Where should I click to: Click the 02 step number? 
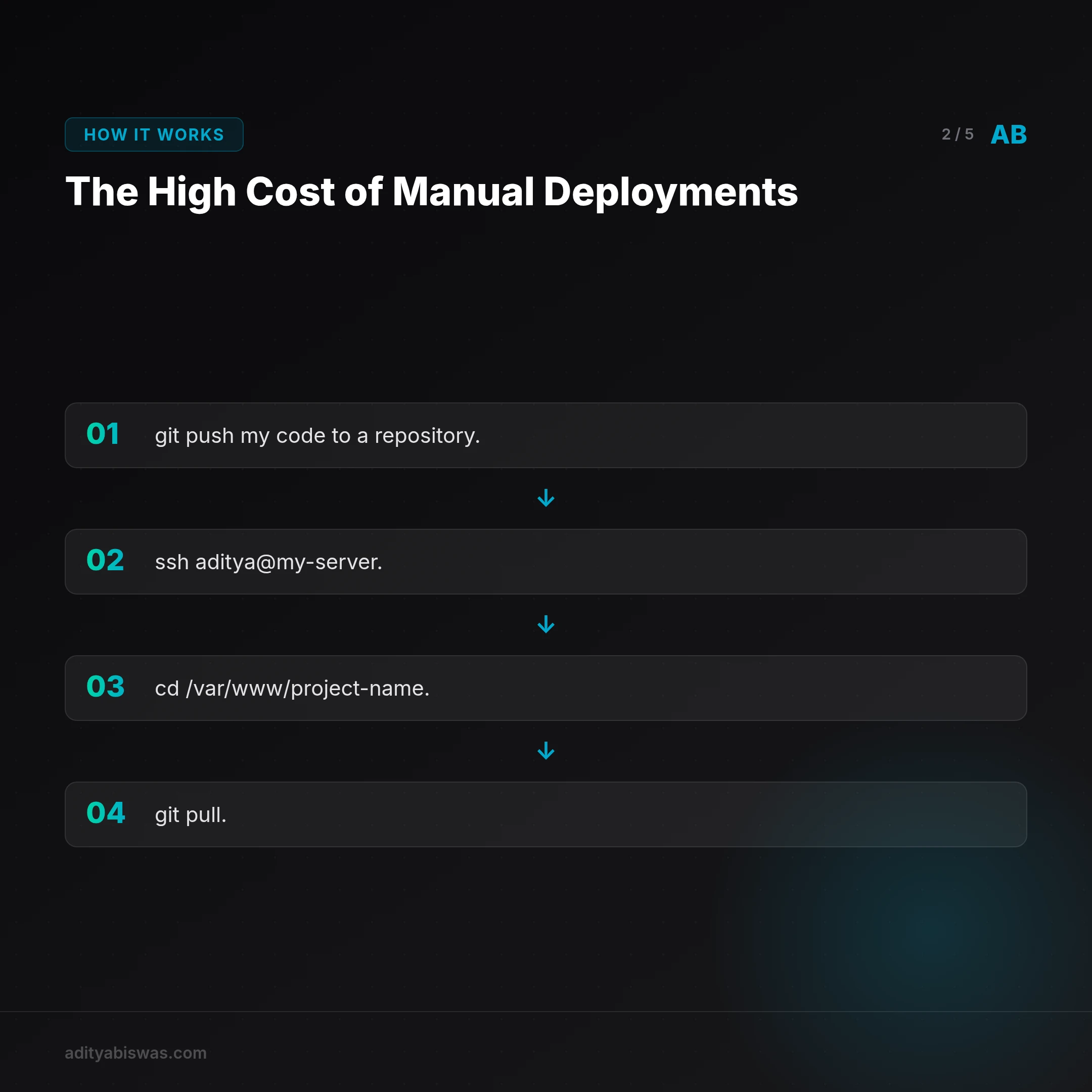coord(105,560)
